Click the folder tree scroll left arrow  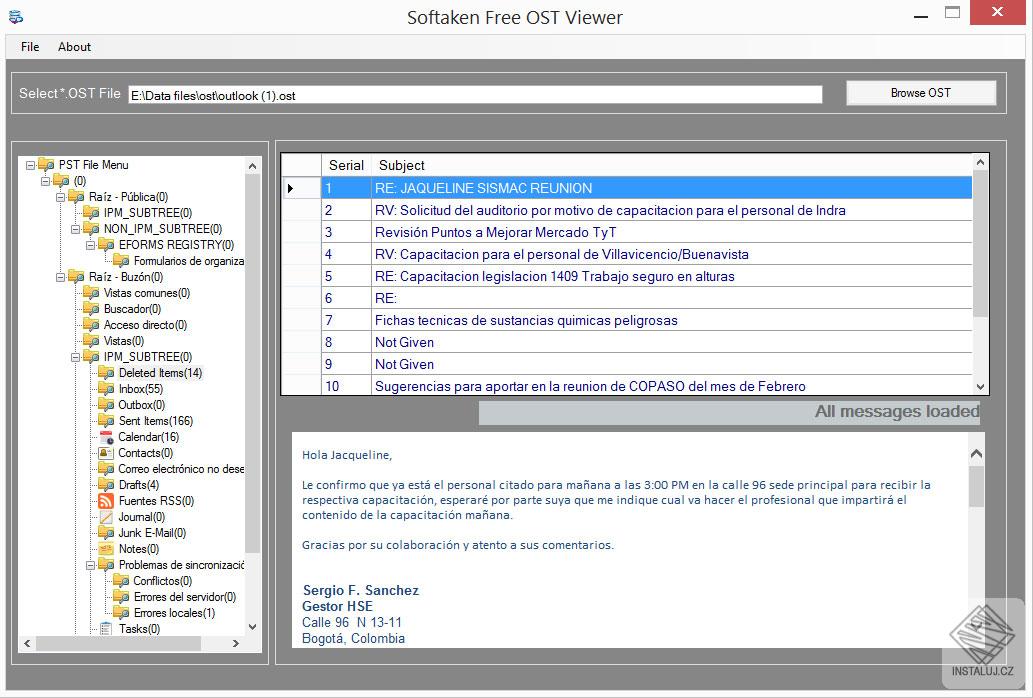point(27,643)
